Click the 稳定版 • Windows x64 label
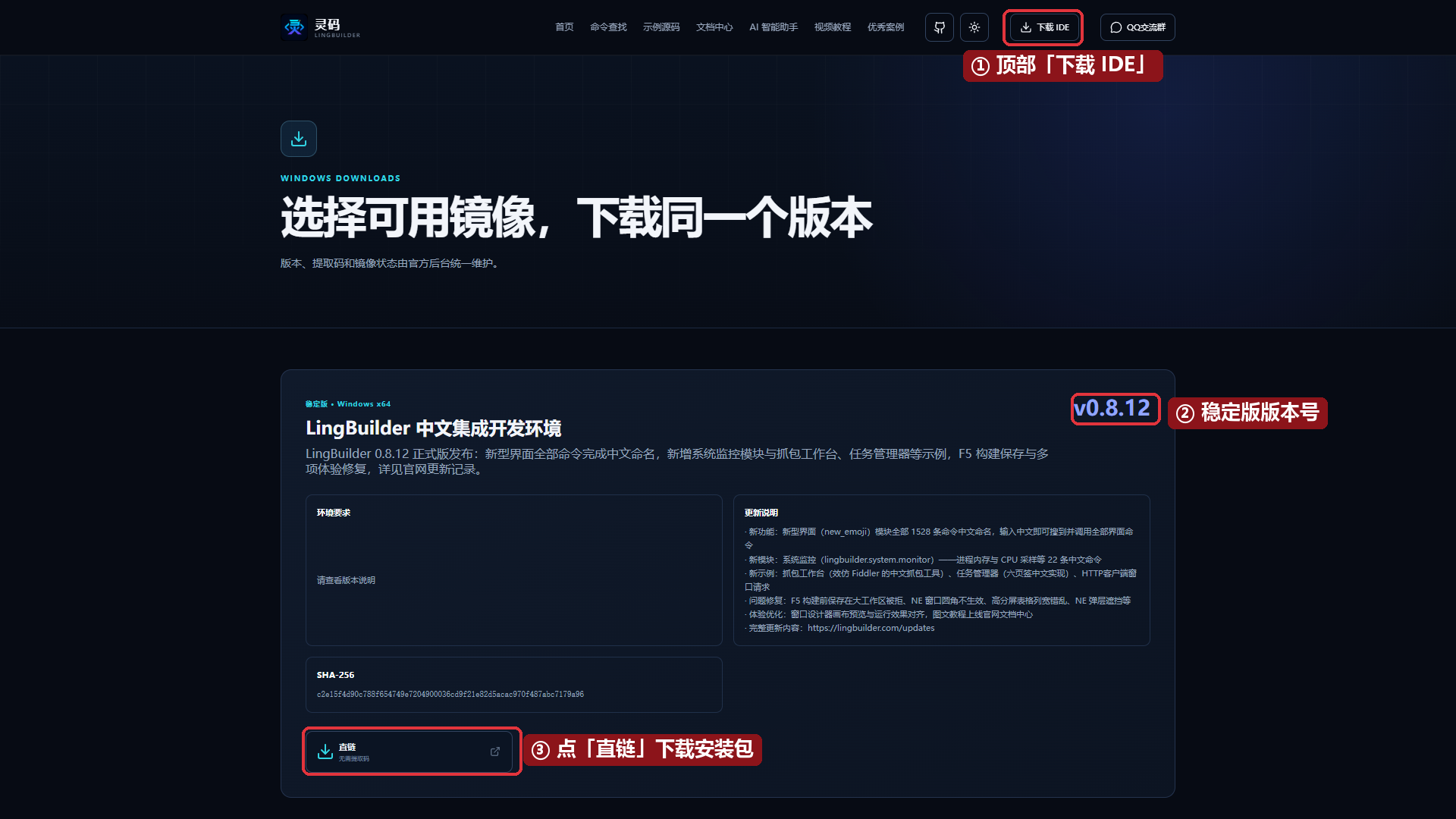The width and height of the screenshot is (1456, 819). [348, 404]
